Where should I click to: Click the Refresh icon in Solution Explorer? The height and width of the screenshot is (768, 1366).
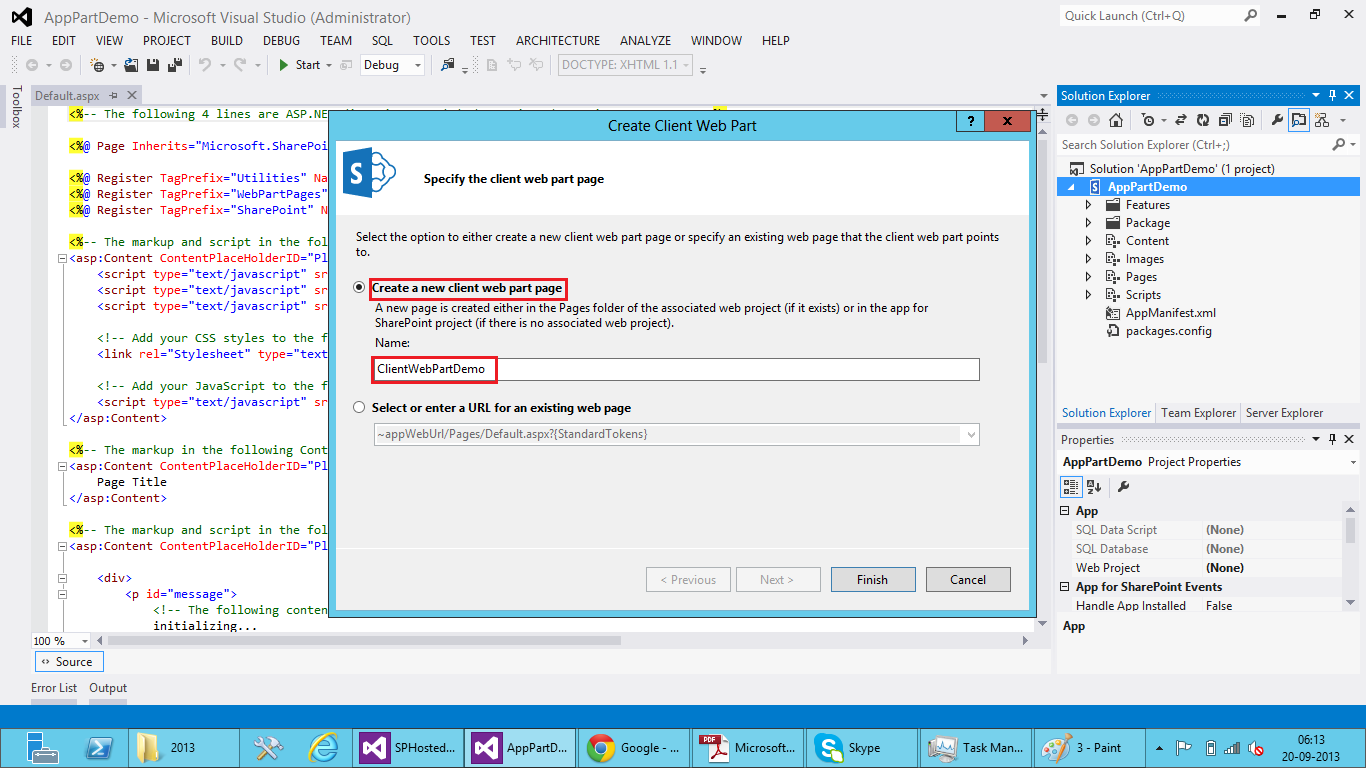(1203, 119)
